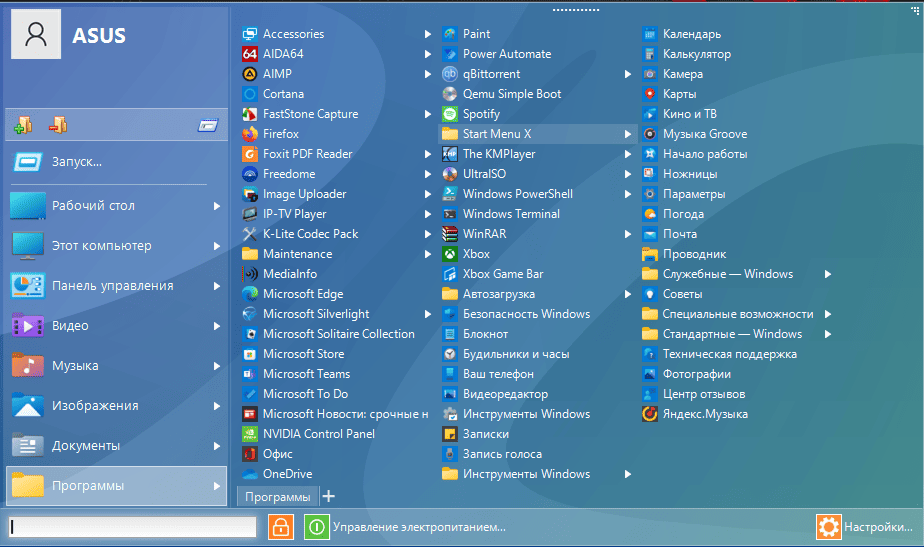Click the add-item icon with green plus
Screen dimensions: 924x547
click(x=24, y=125)
